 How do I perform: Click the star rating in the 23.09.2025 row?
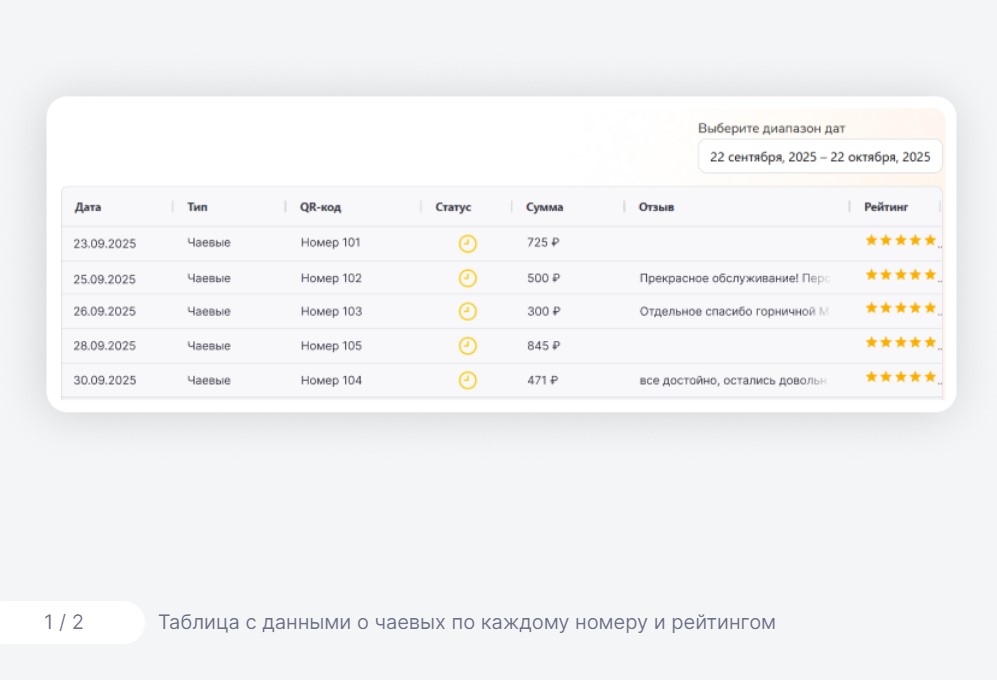(x=900, y=240)
